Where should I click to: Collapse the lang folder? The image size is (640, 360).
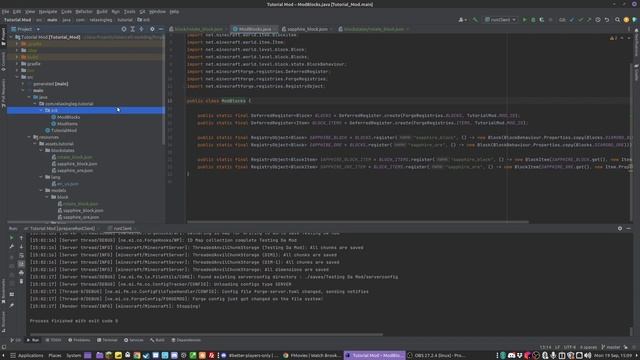[41, 177]
